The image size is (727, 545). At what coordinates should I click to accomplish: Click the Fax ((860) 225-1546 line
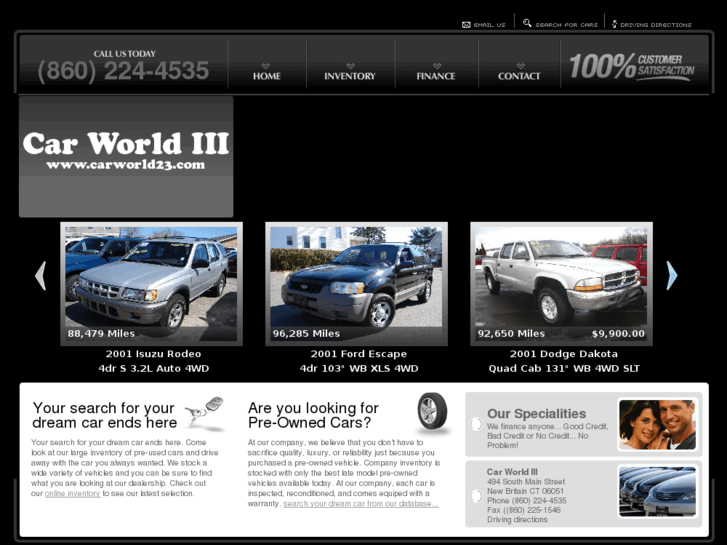[x=523, y=510]
